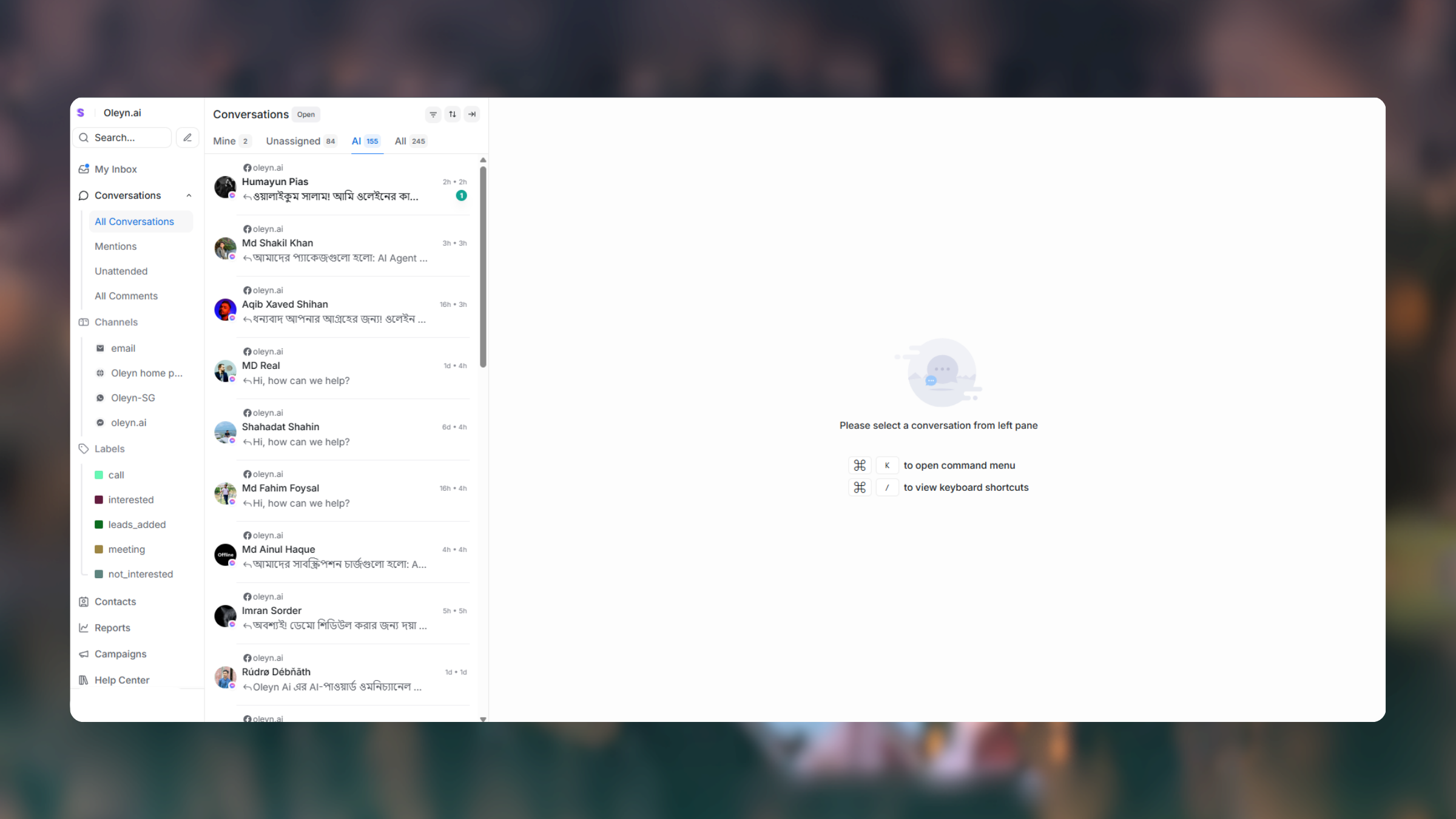Open Campaigns from the sidebar
Screen dimensions: 1456x819
[120, 654]
